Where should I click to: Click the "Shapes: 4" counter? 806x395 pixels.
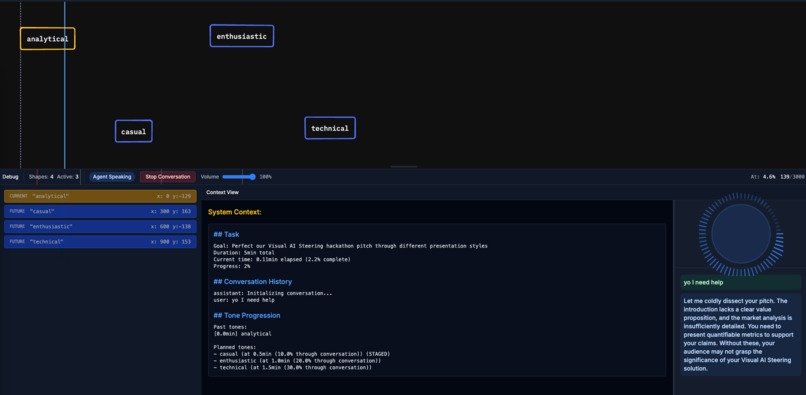[x=41, y=177]
